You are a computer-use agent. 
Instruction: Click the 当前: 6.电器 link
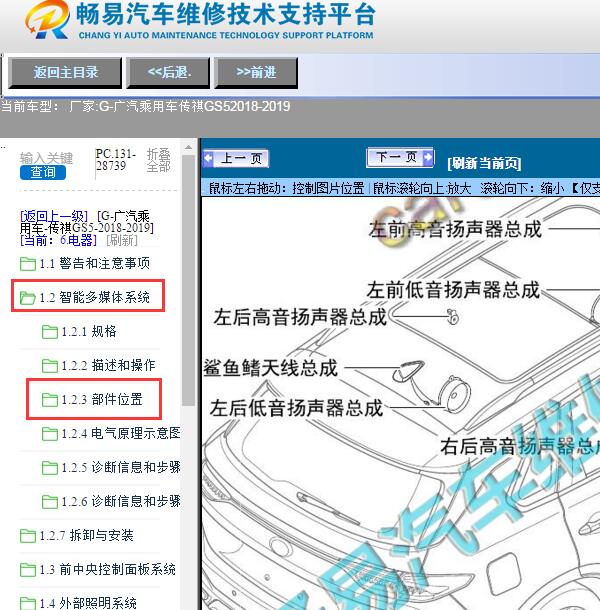(58, 240)
